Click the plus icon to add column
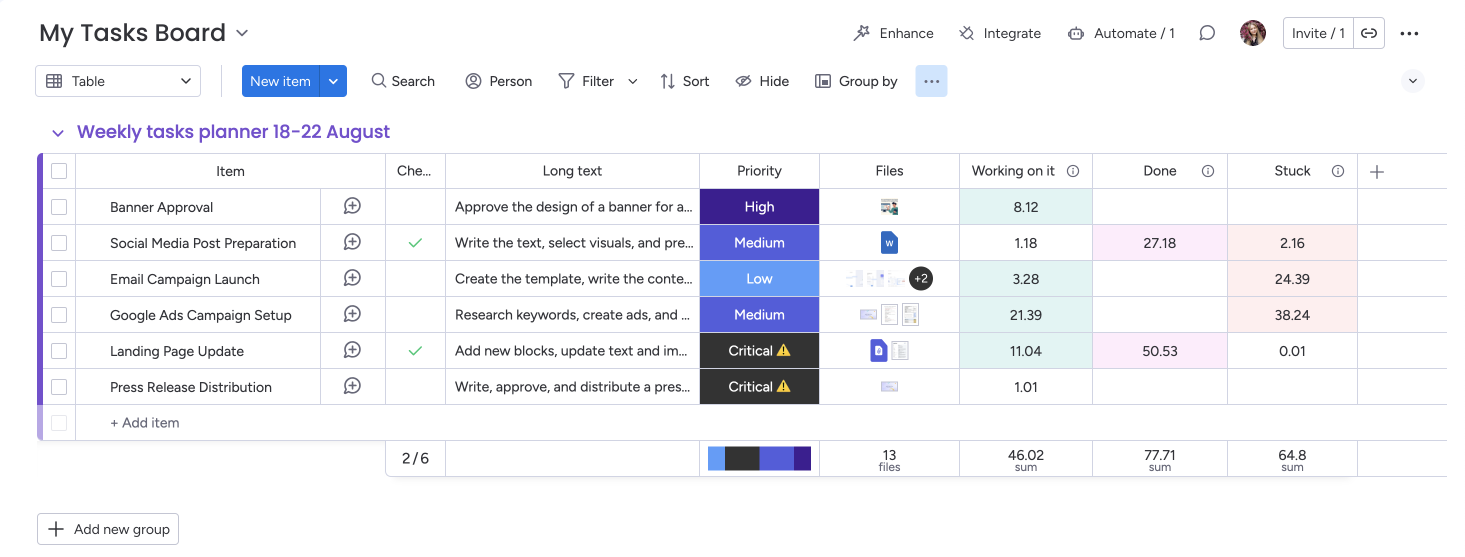Viewport: 1465px width, 557px height. pos(1376,172)
